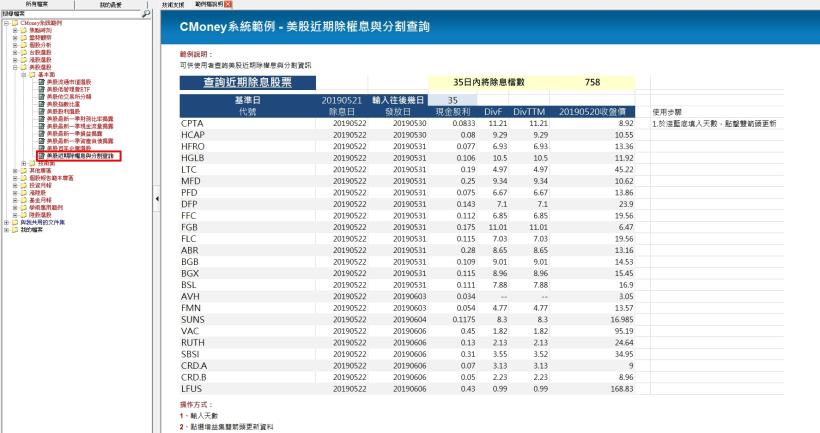Click the 港股選股 folder icon
The width and height of the screenshot is (820, 433).
click(x=24, y=60)
